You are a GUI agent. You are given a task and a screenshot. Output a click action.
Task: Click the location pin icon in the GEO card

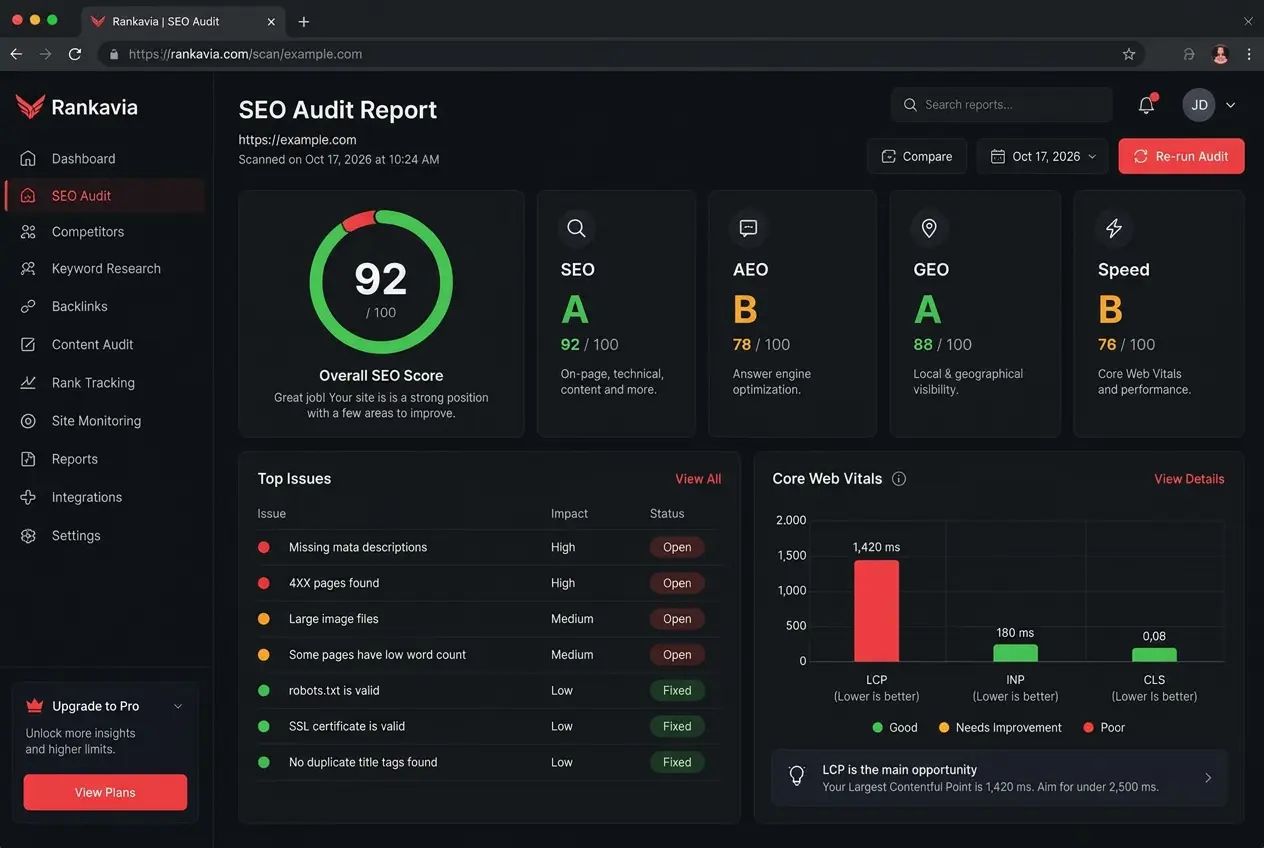929,228
